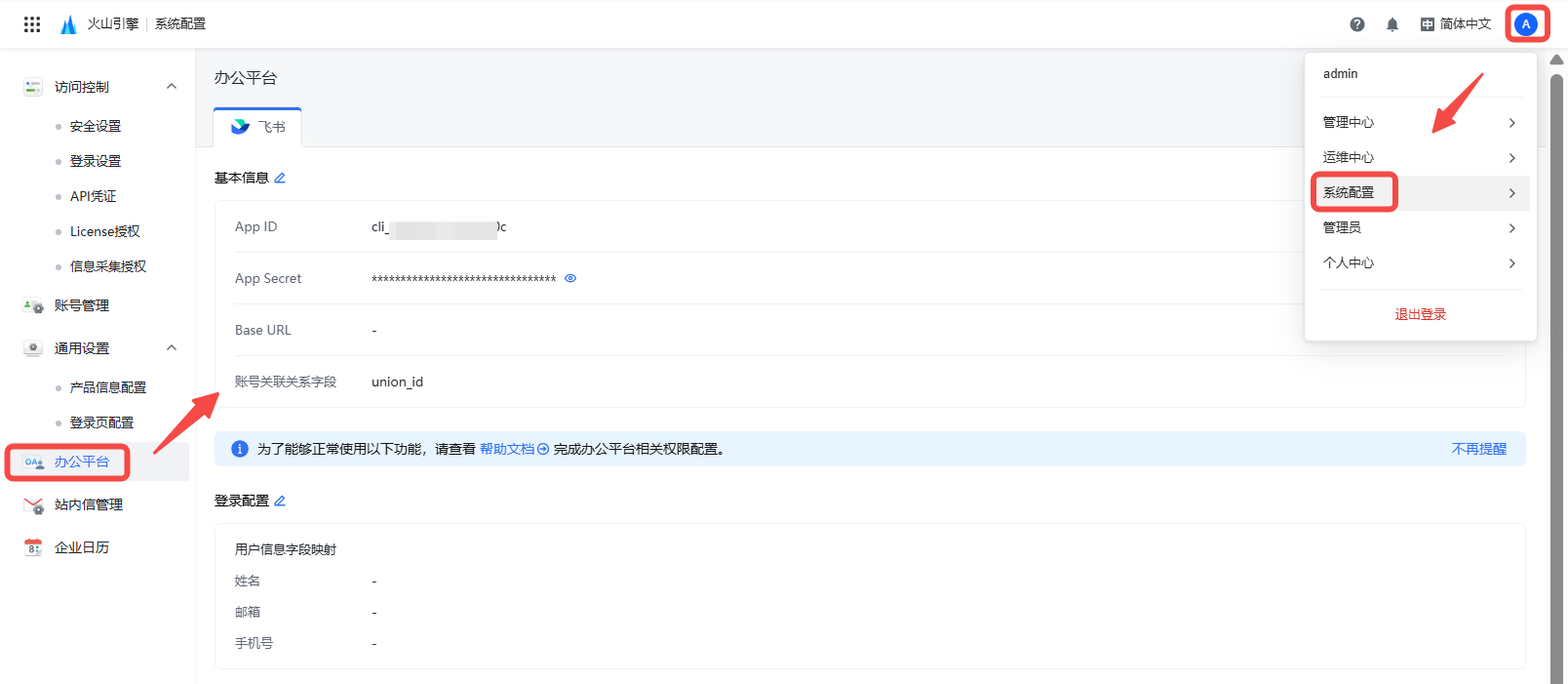The image size is (1568, 684).
Task: Open the notifications bell icon
Action: (x=1392, y=24)
